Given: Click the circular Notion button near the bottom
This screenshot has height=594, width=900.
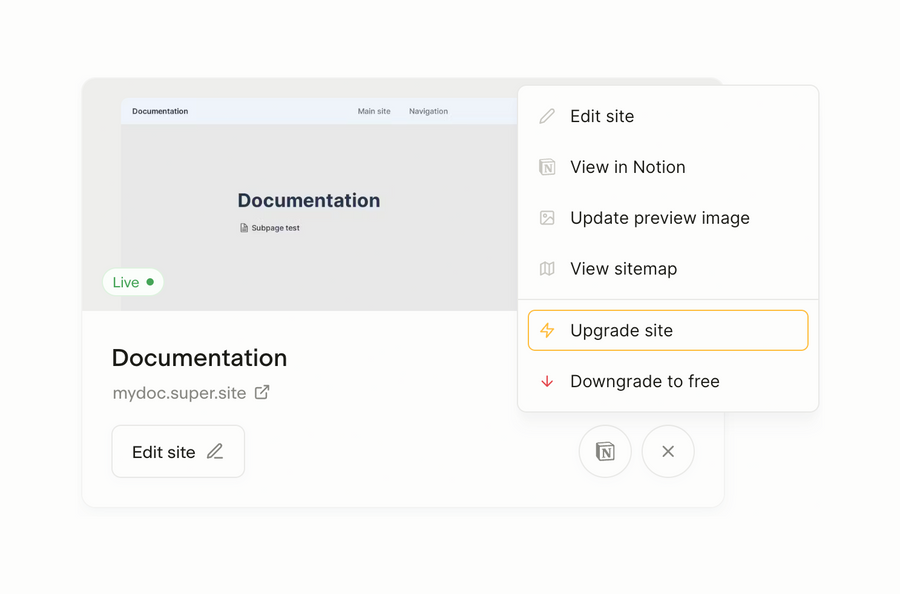Looking at the screenshot, I should [605, 451].
